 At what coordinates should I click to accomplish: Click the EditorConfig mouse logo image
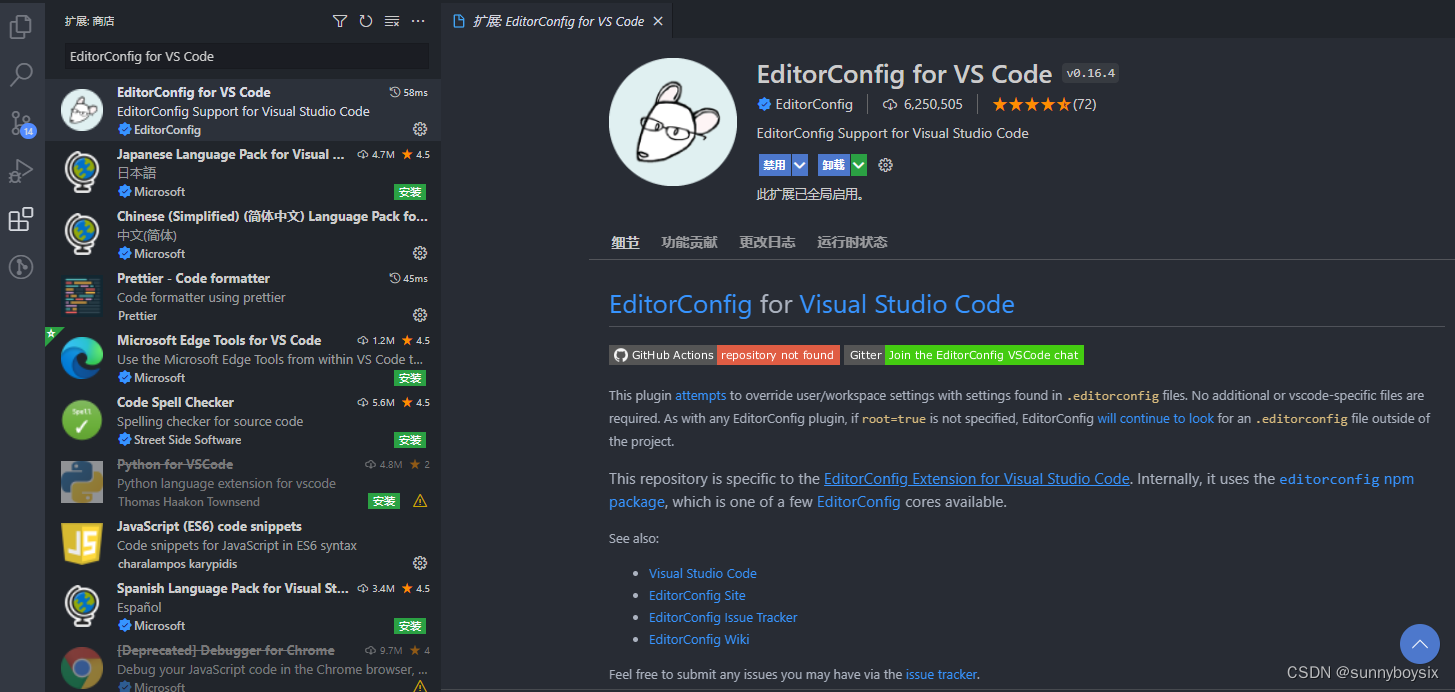coord(672,121)
